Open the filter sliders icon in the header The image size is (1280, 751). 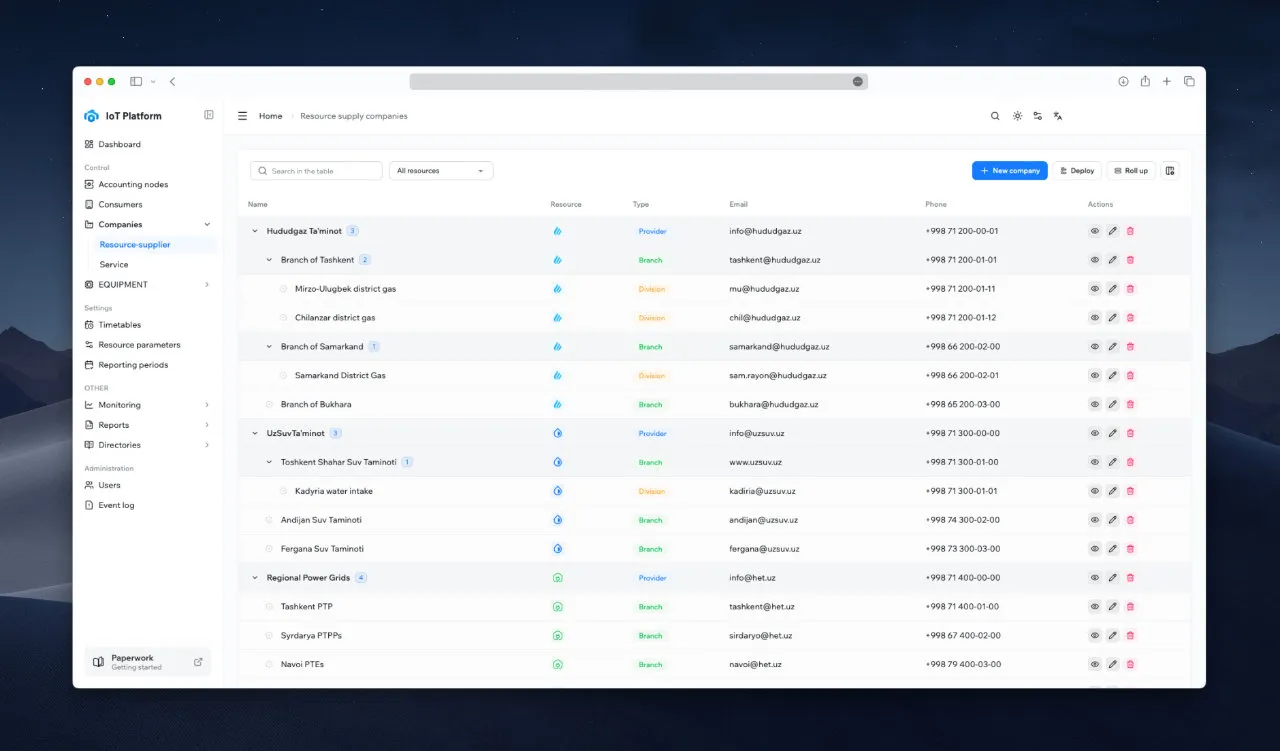click(x=1037, y=116)
